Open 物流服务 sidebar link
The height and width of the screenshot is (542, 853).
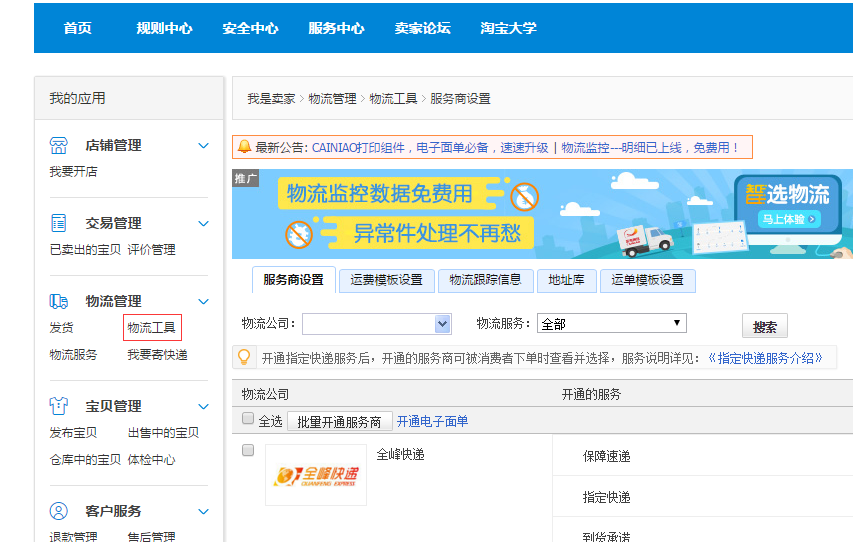[73, 355]
